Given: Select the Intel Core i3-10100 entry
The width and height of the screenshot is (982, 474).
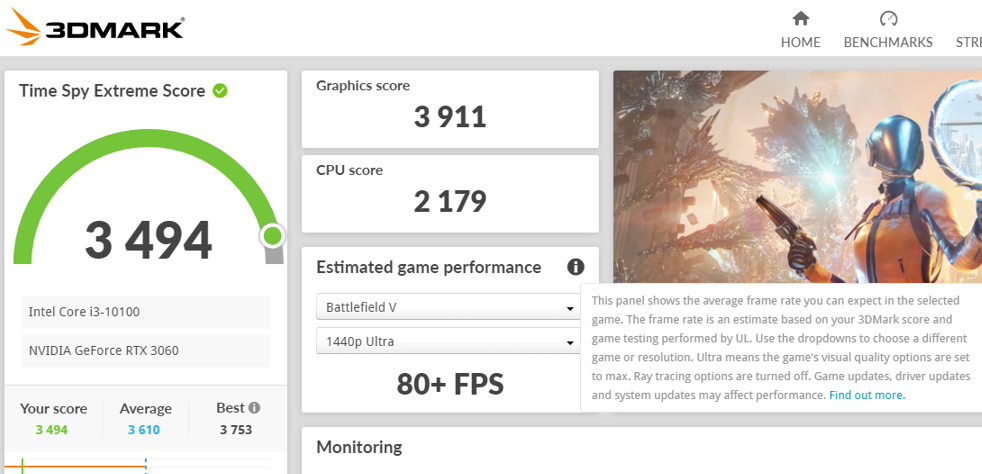Looking at the screenshot, I should click(146, 312).
